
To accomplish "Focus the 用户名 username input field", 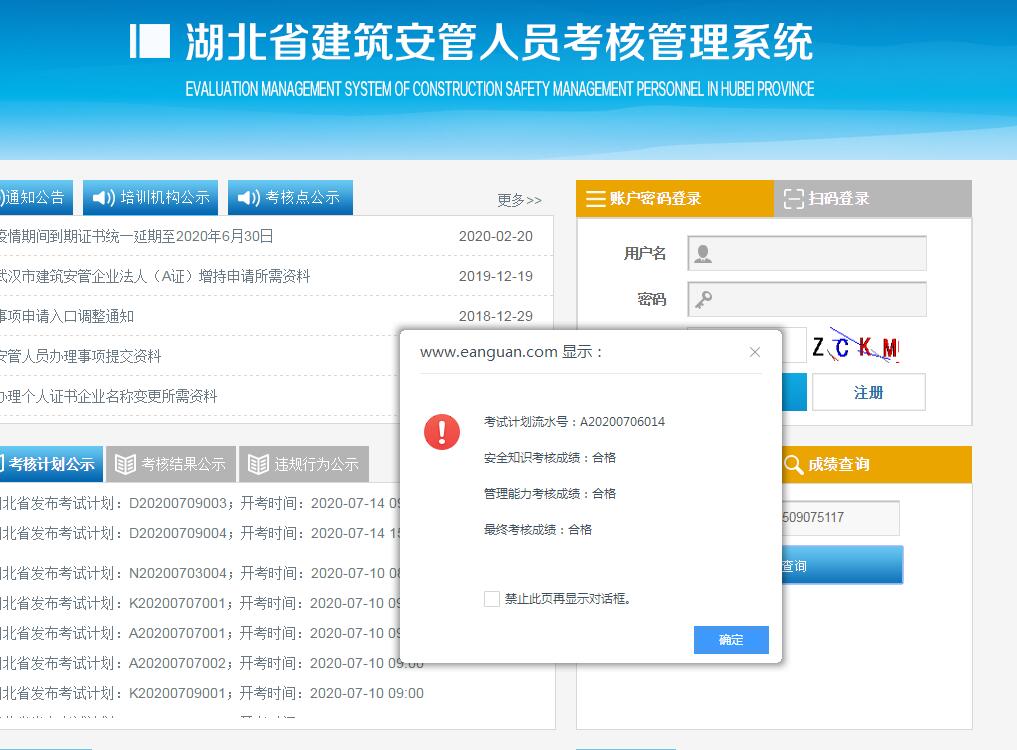I will coord(807,254).
